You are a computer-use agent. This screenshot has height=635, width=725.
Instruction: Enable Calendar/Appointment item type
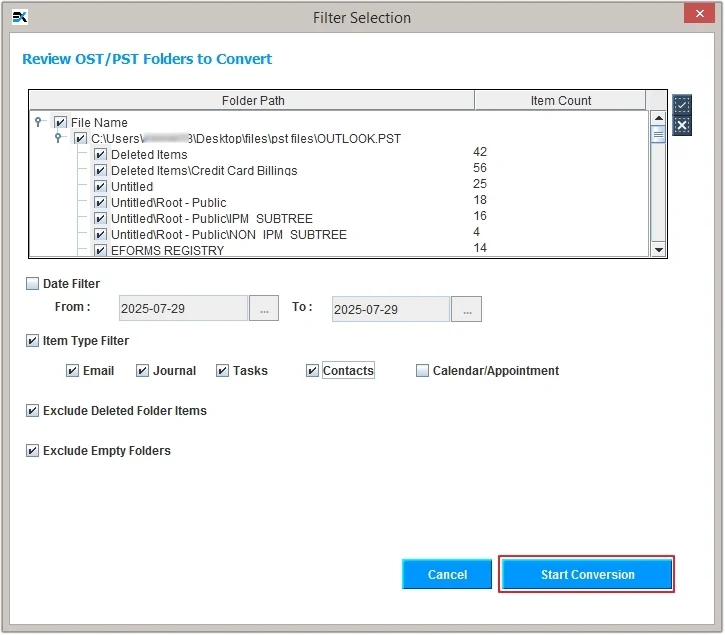click(x=422, y=370)
